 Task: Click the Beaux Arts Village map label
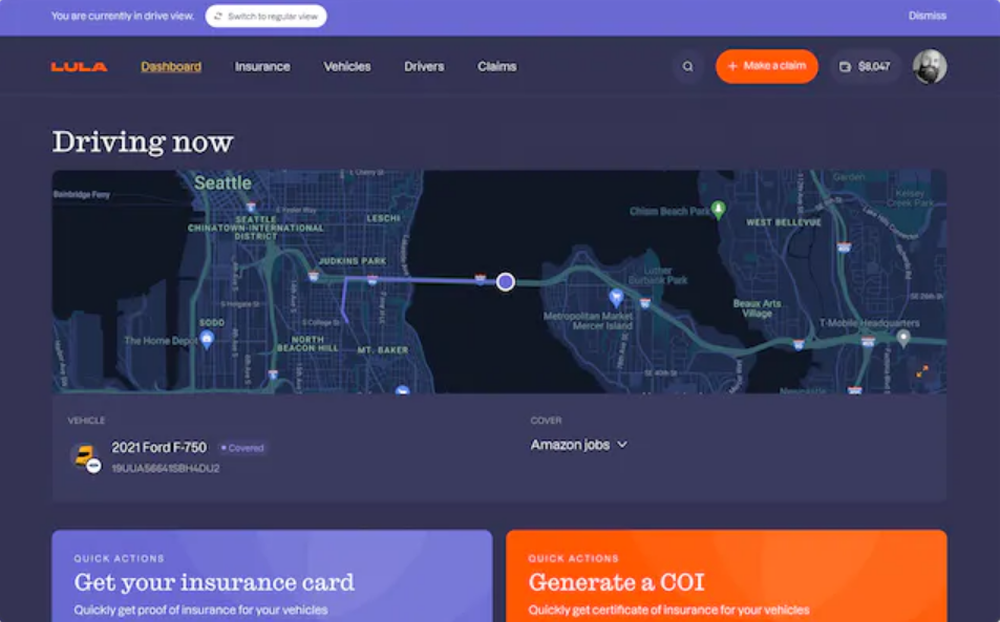point(757,308)
